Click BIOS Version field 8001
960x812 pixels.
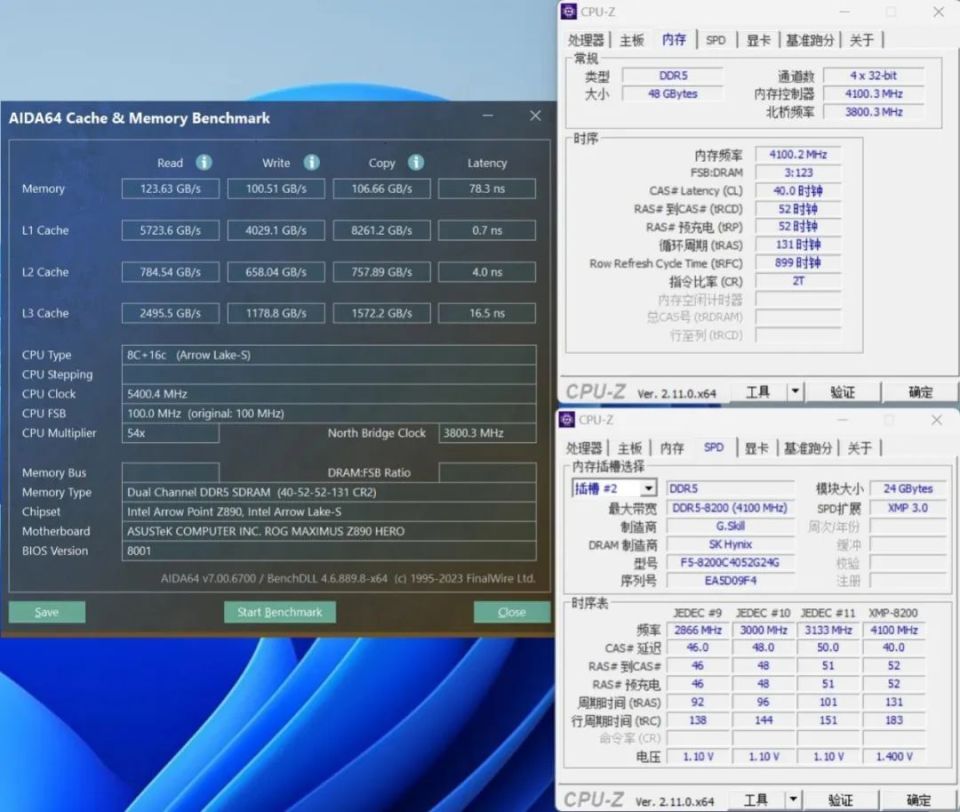329,551
